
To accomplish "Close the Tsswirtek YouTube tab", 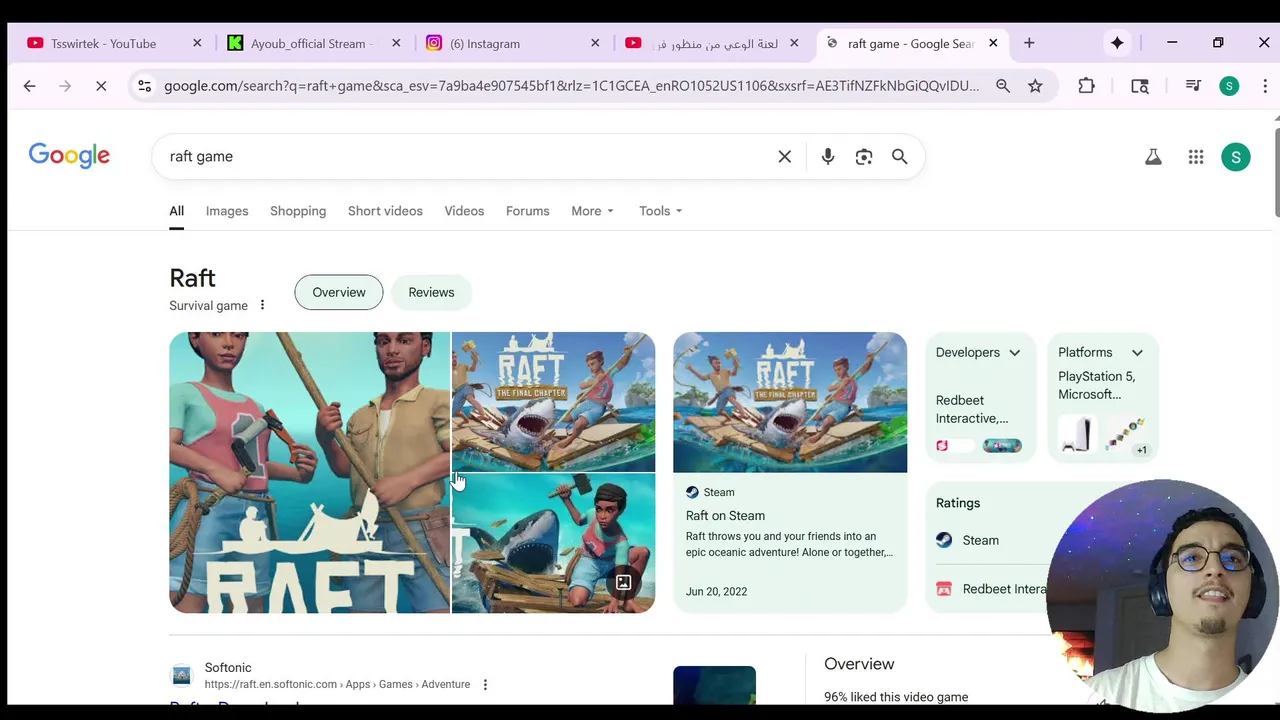I will click(197, 43).
